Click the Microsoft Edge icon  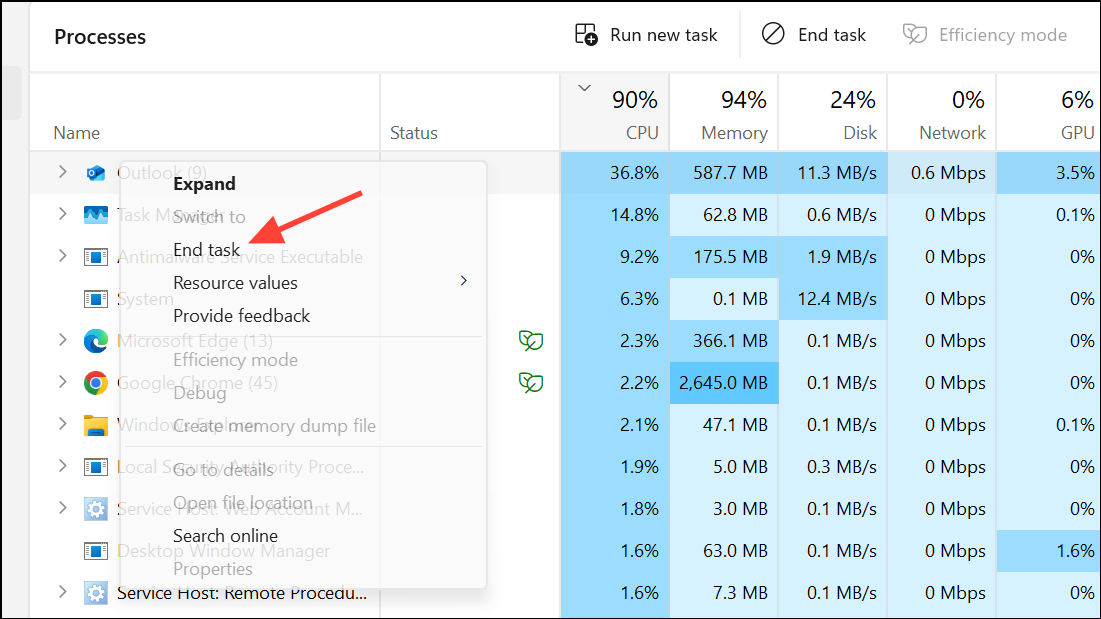[x=96, y=341]
